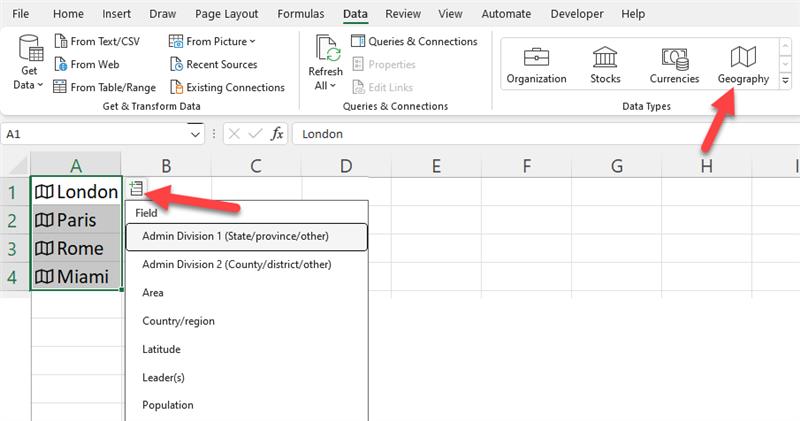Click From Web data source
Screen dimensions: 800x421
(x=87, y=64)
